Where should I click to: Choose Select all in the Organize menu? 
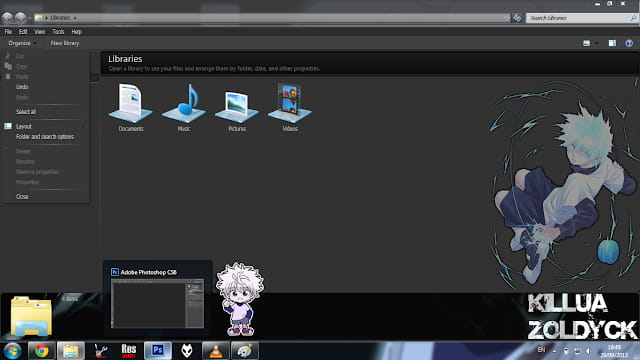tap(26, 111)
